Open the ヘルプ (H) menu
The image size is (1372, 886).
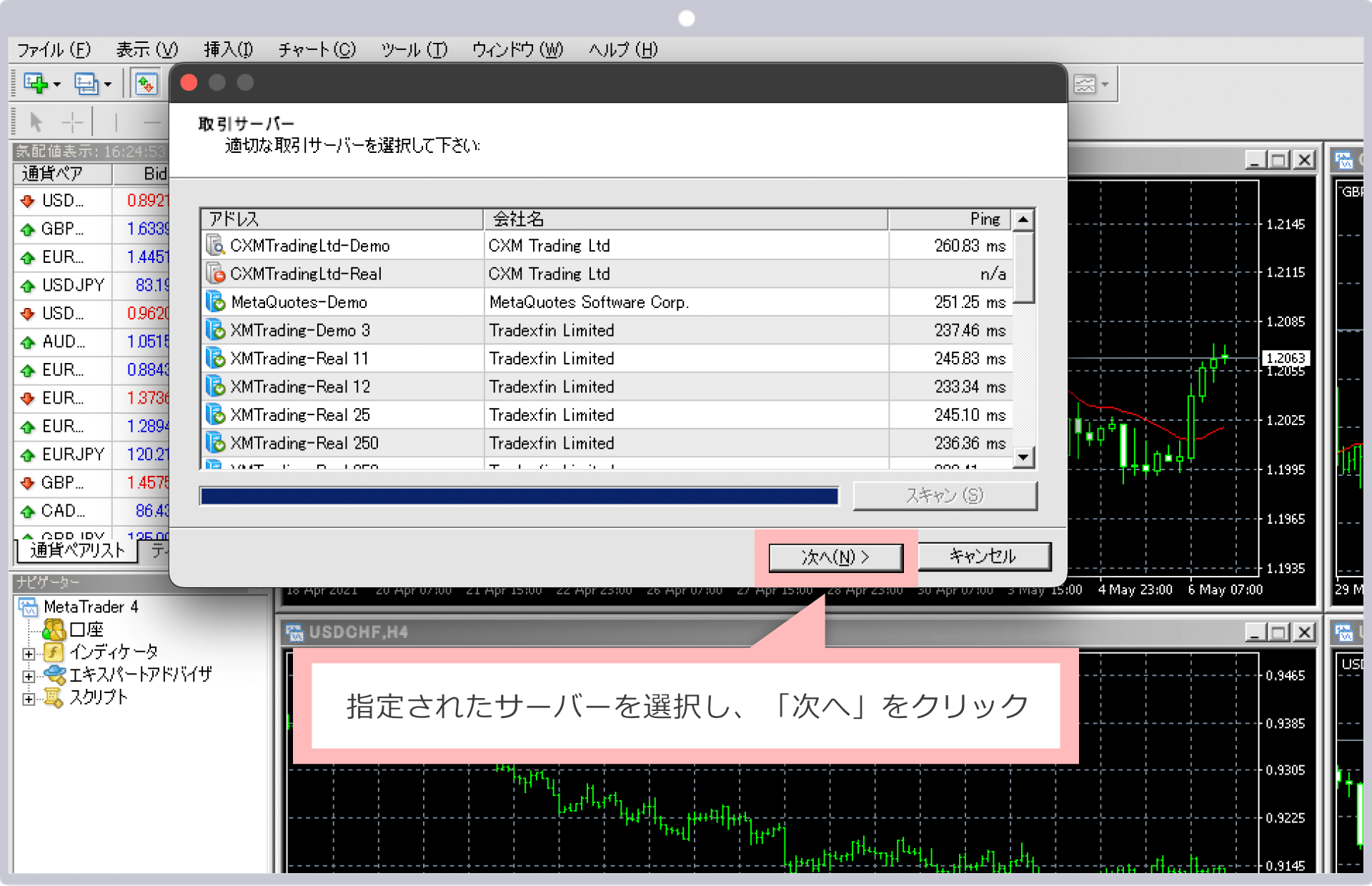[623, 50]
